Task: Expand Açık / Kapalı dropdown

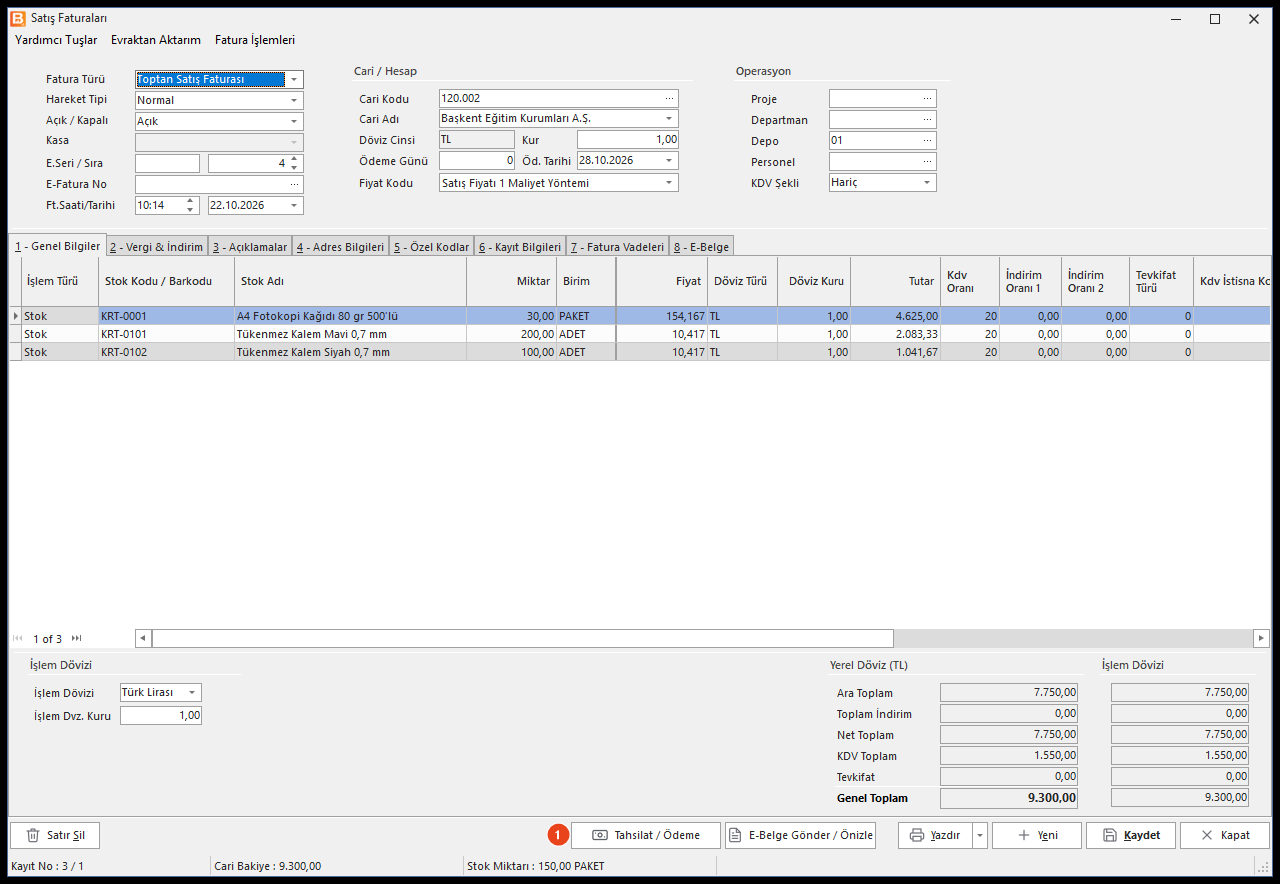Action: point(294,121)
